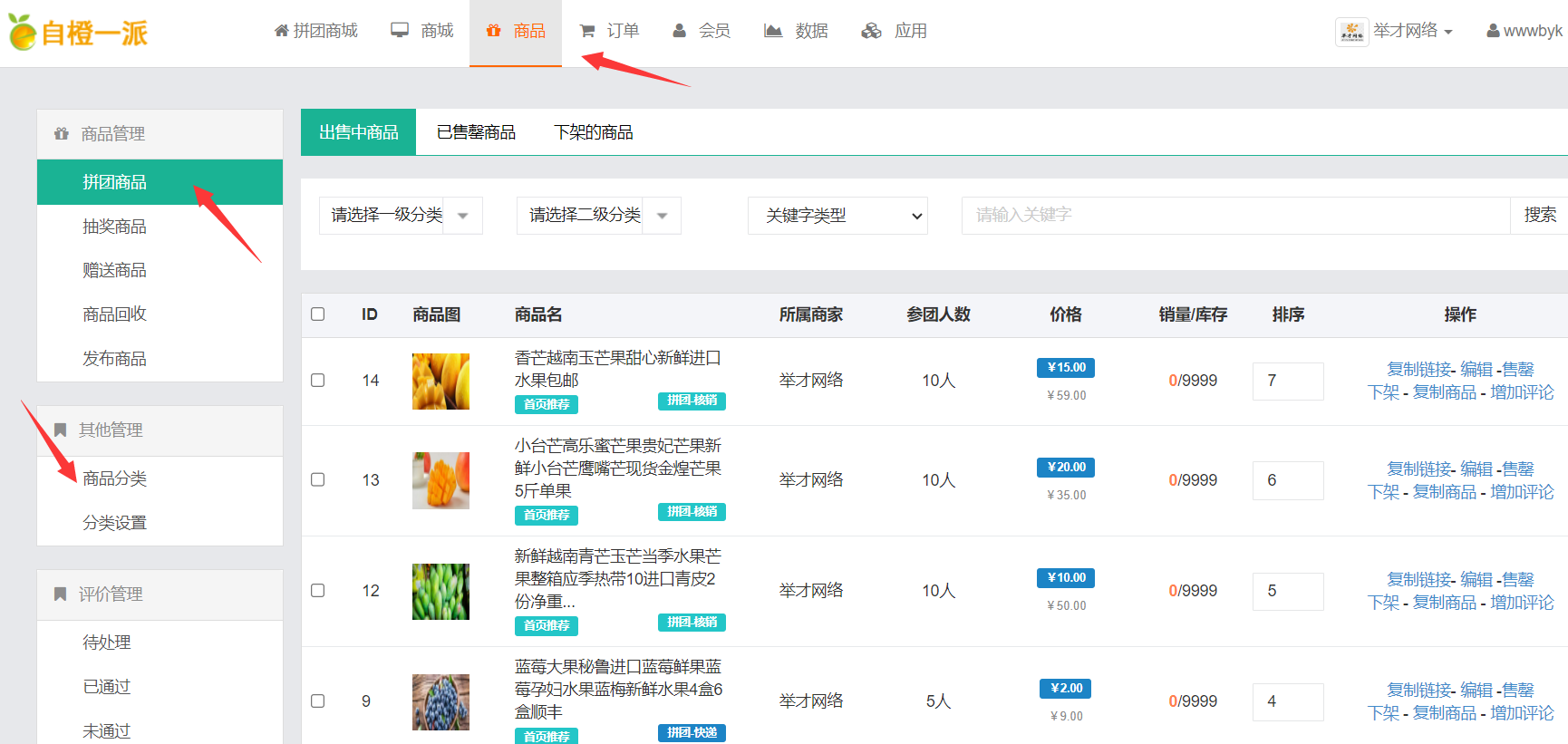Image resolution: width=1568 pixels, height=744 pixels.
Task: Click 下架 for product ID 13
Action: tap(1384, 492)
